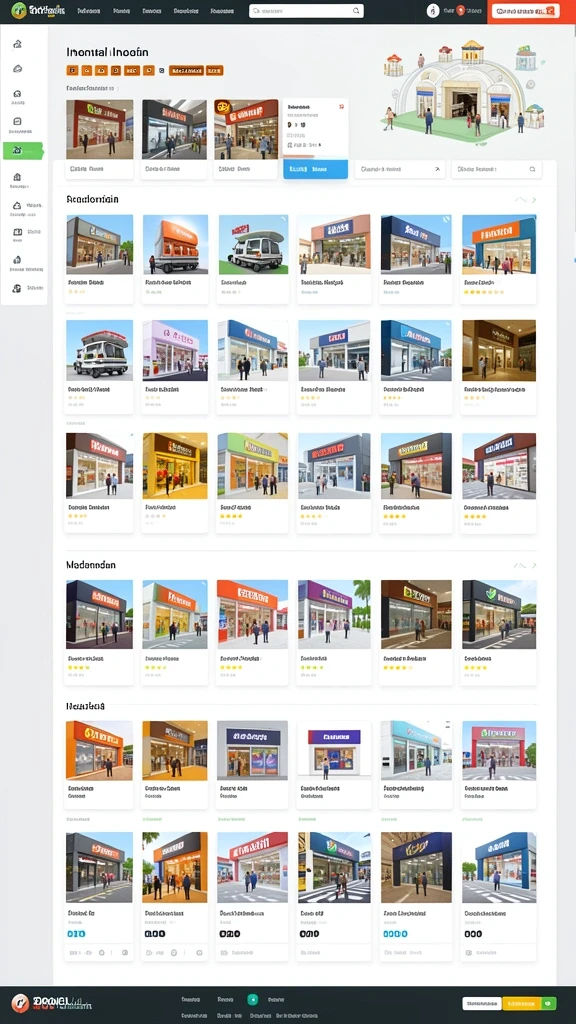This screenshot has width=576, height=1024.
Task: Click the green logo icon in the top-left header
Action: coord(19,10)
